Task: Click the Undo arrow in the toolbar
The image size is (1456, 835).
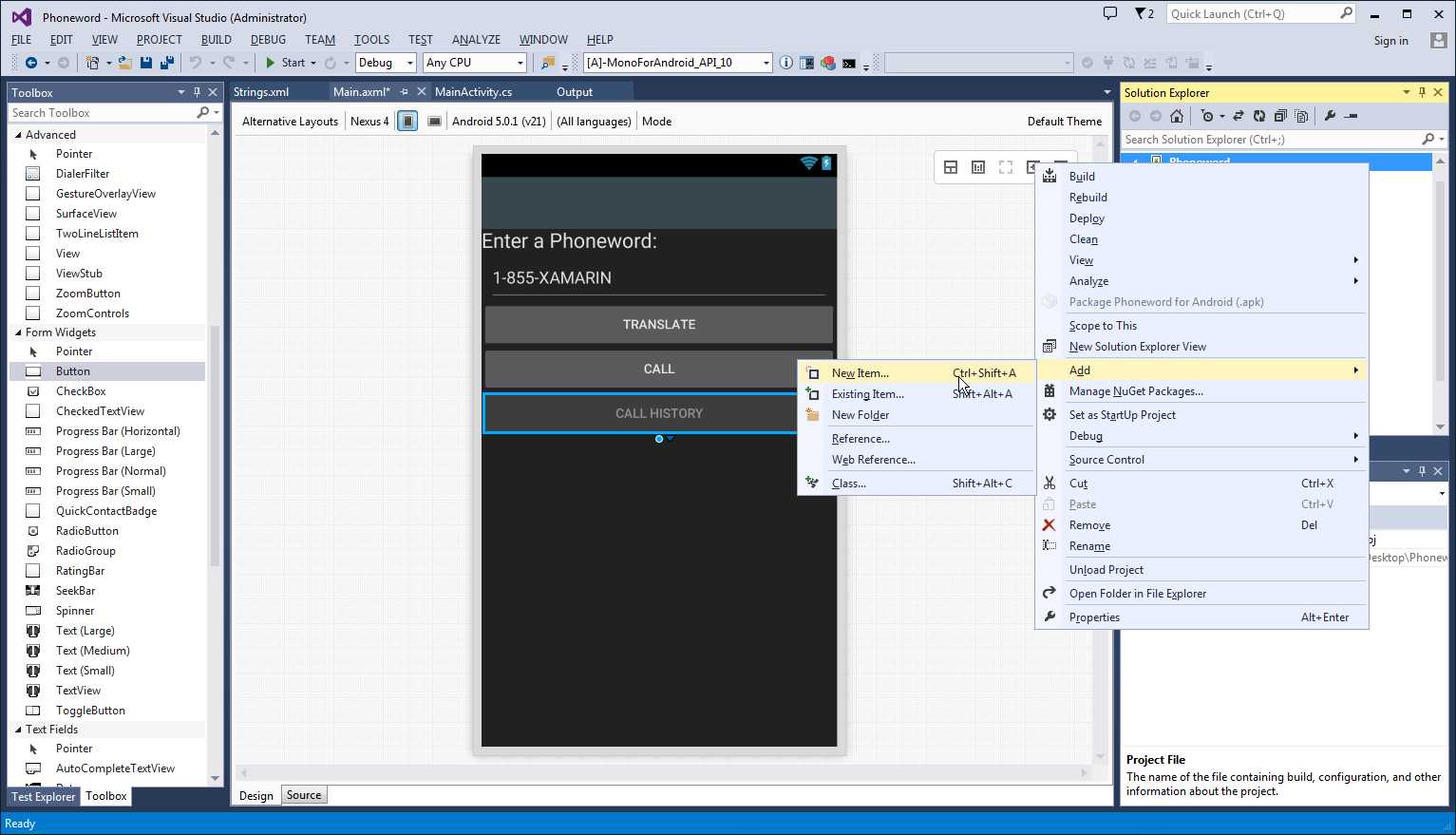Action: pyautogui.click(x=196, y=63)
